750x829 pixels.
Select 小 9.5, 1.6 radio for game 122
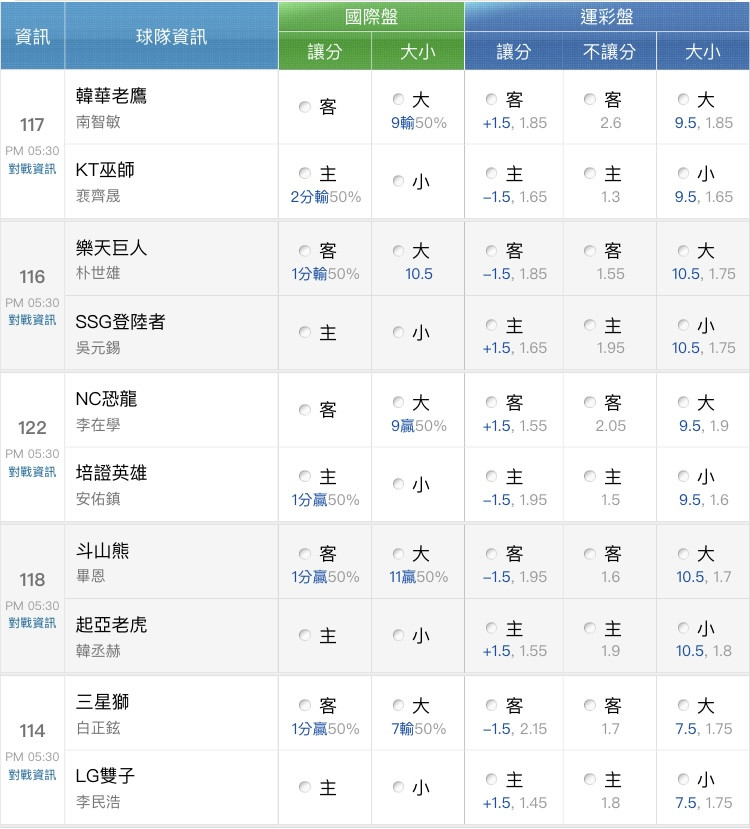(x=683, y=476)
